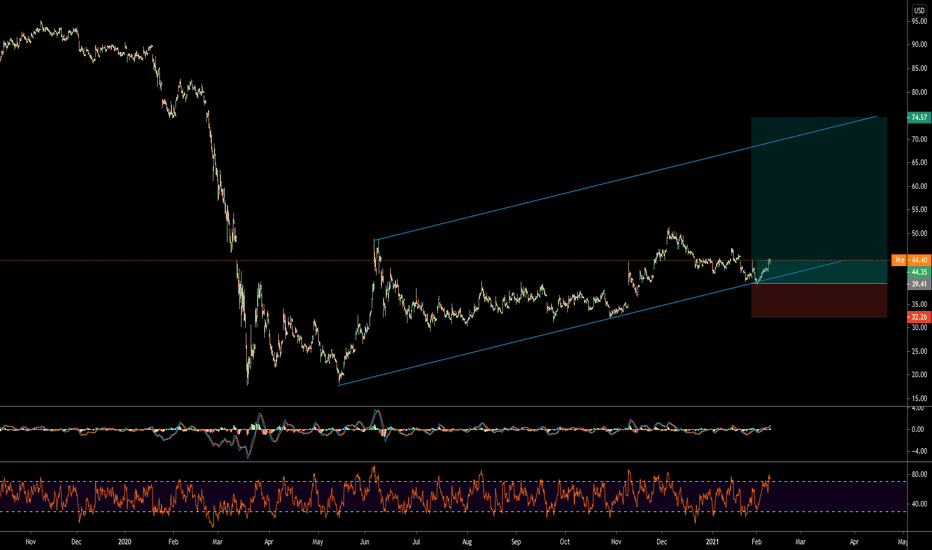Click the 35.00 price axis label
Image resolution: width=932 pixels, height=550 pixels.
point(919,304)
